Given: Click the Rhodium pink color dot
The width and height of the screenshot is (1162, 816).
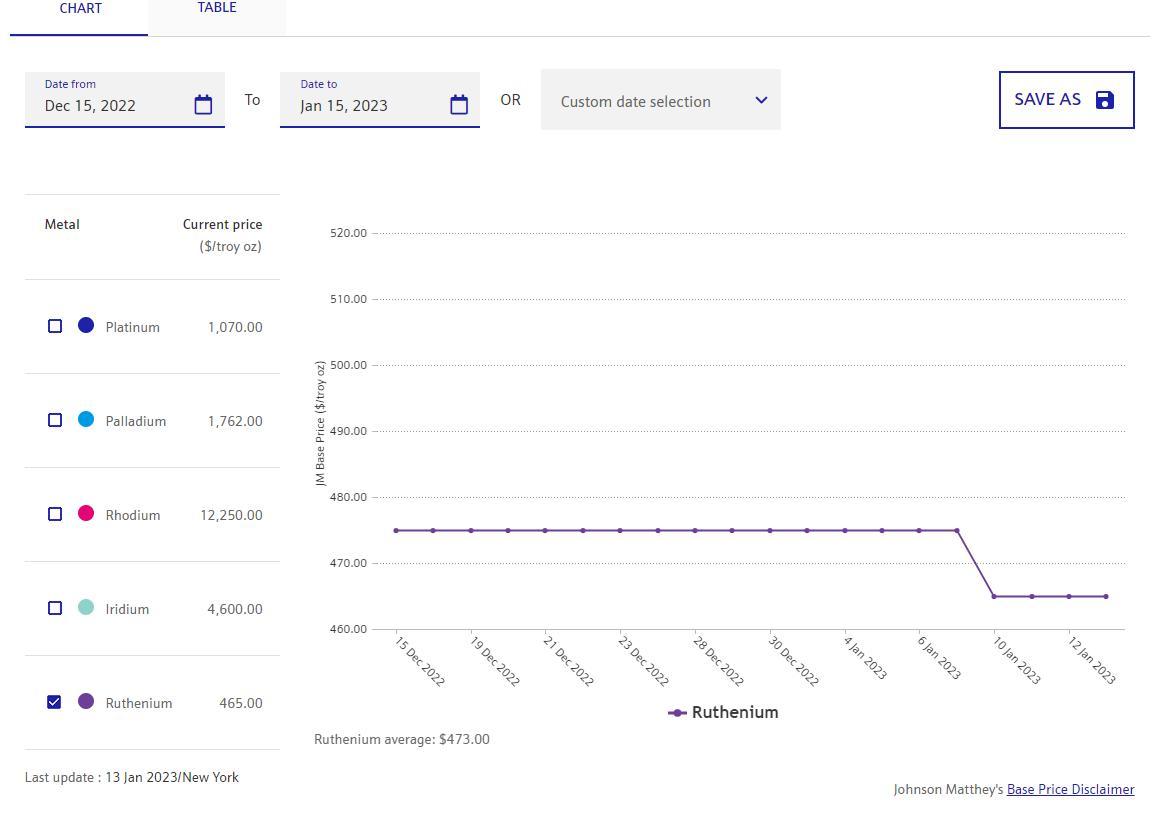Looking at the screenshot, I should (x=86, y=513).
